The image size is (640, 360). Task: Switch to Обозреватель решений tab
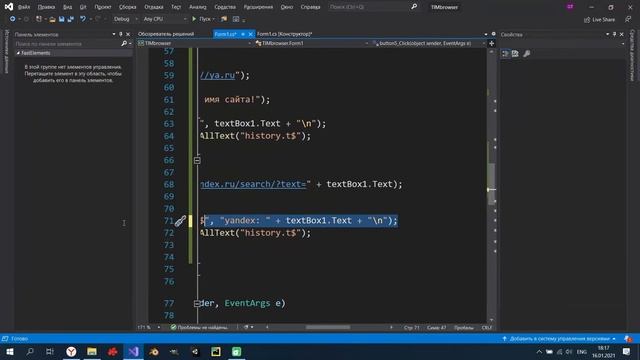(166, 34)
